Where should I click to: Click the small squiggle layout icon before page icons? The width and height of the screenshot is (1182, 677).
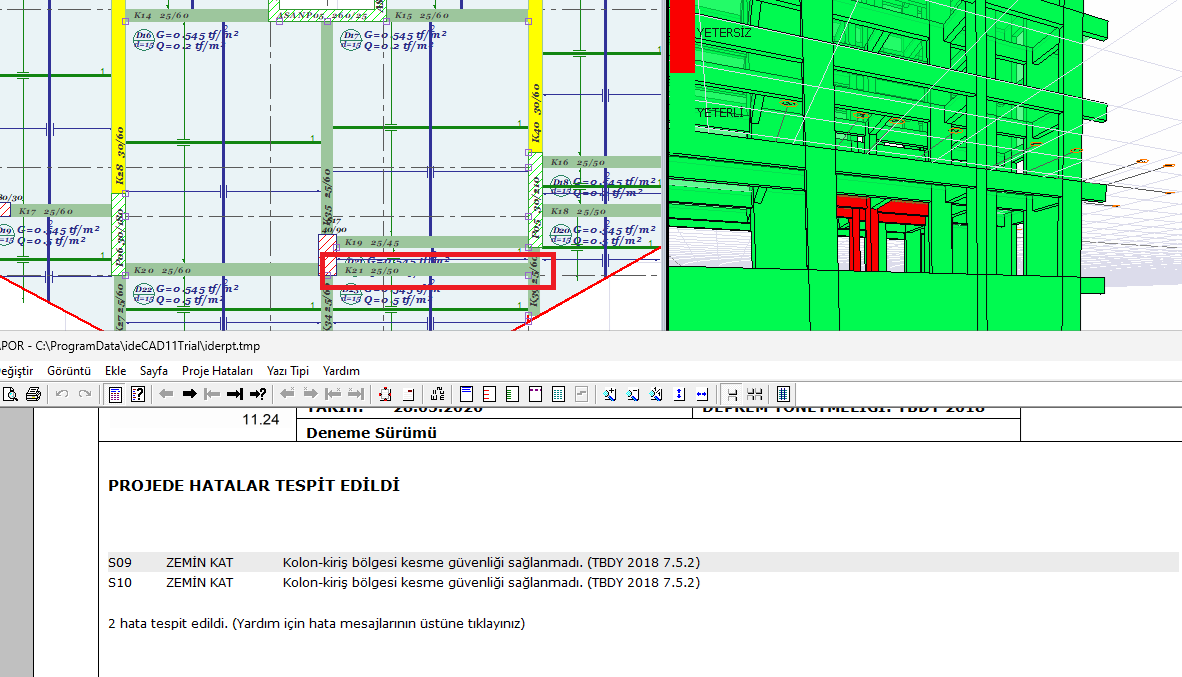pyautogui.click(x=437, y=394)
